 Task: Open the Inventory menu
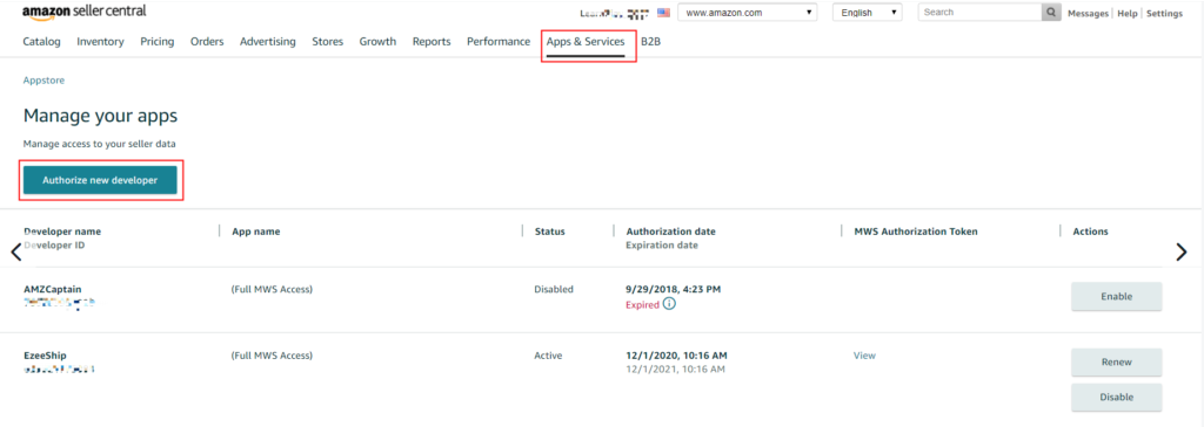(100, 41)
